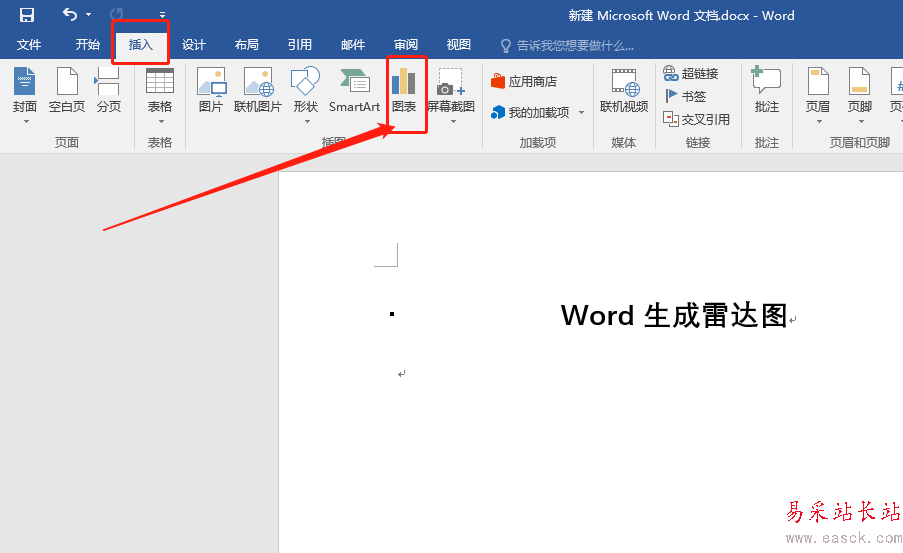Click the 图表 chart button
903x553 pixels.
[404, 90]
